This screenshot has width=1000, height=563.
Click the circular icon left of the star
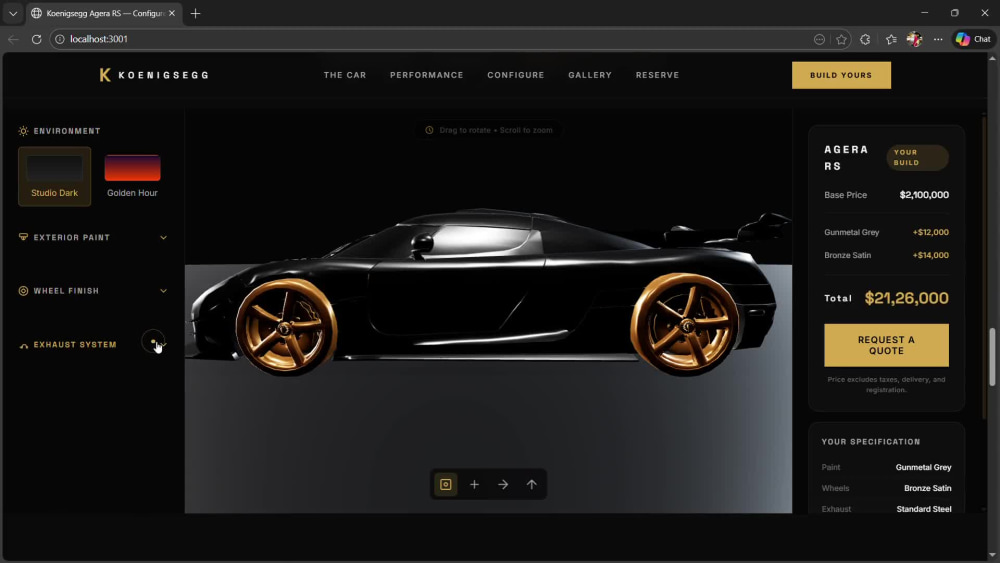click(x=820, y=39)
